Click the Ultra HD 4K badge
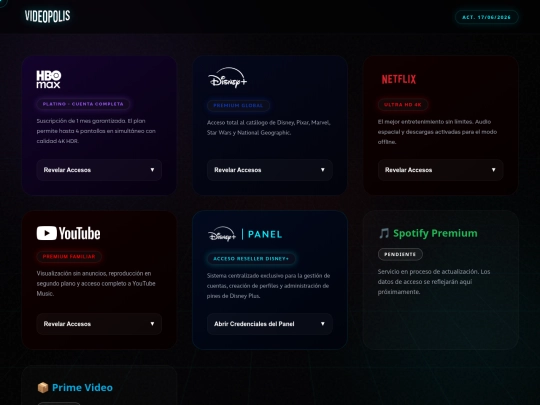540x405 pixels. point(403,104)
